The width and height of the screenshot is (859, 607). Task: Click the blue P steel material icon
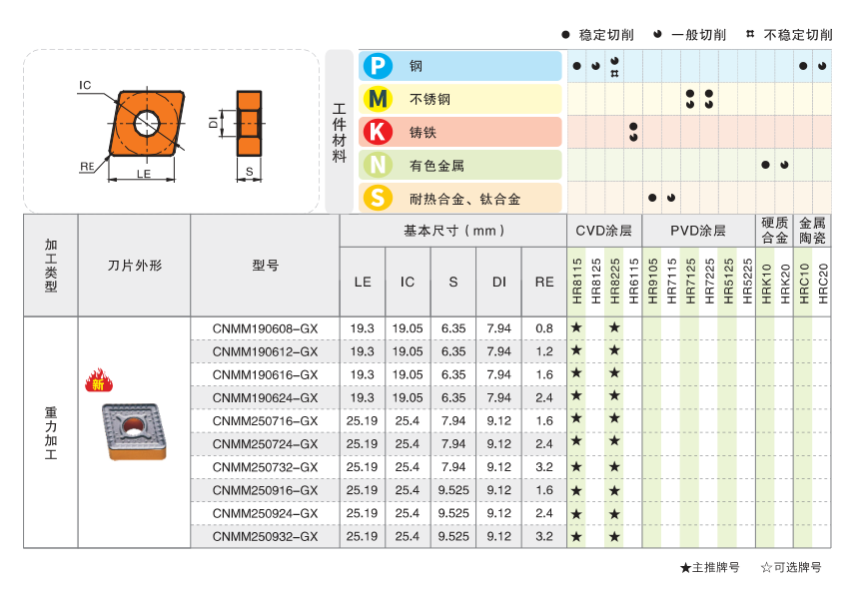(378, 66)
